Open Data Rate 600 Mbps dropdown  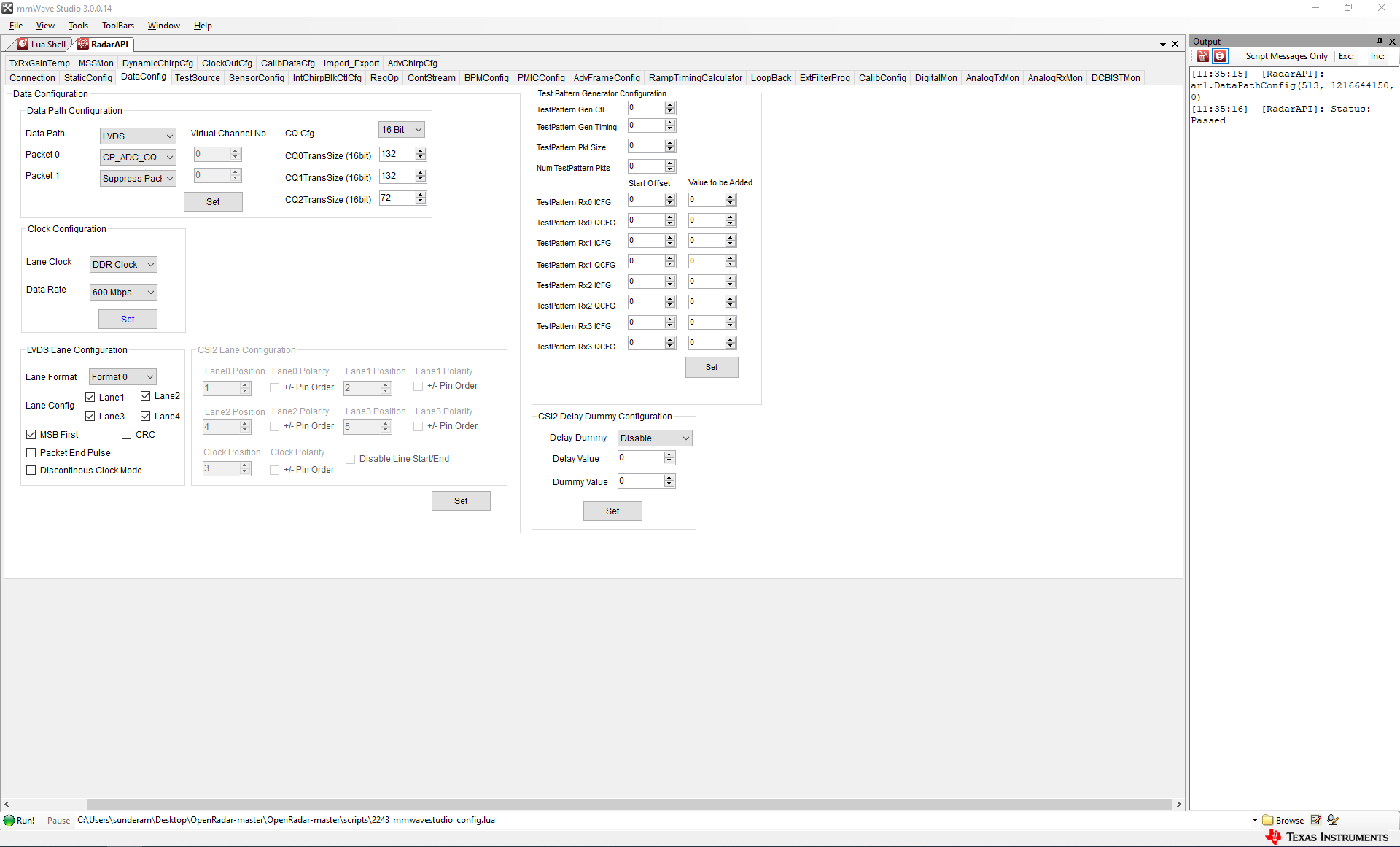(x=123, y=293)
